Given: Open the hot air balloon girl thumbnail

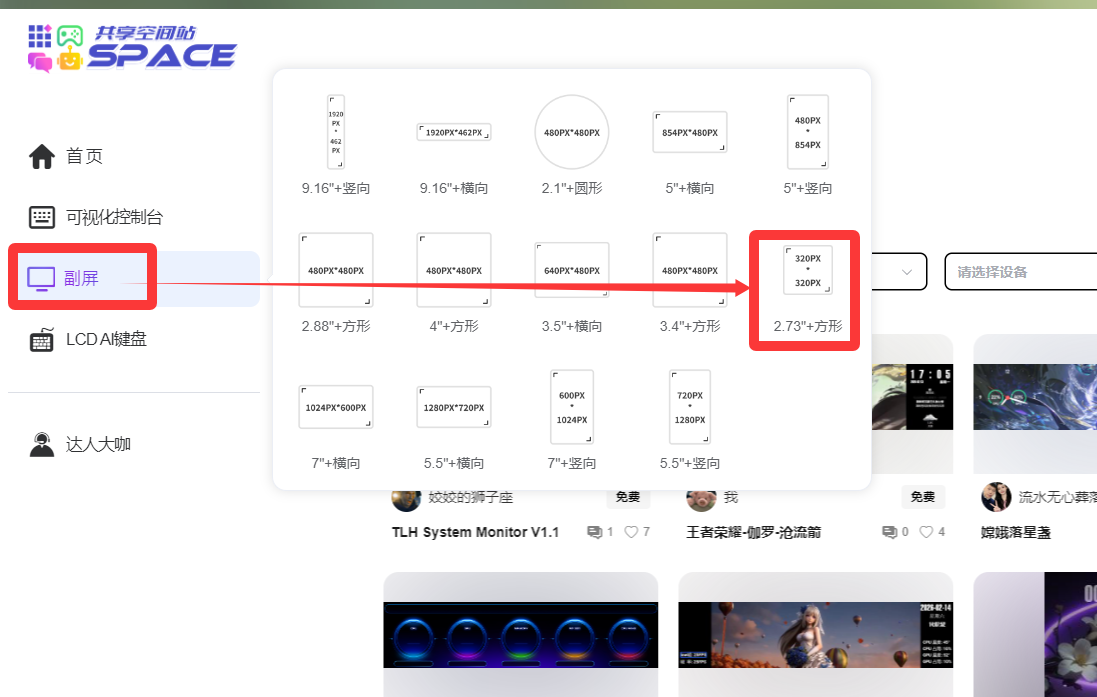Looking at the screenshot, I should coord(814,635).
